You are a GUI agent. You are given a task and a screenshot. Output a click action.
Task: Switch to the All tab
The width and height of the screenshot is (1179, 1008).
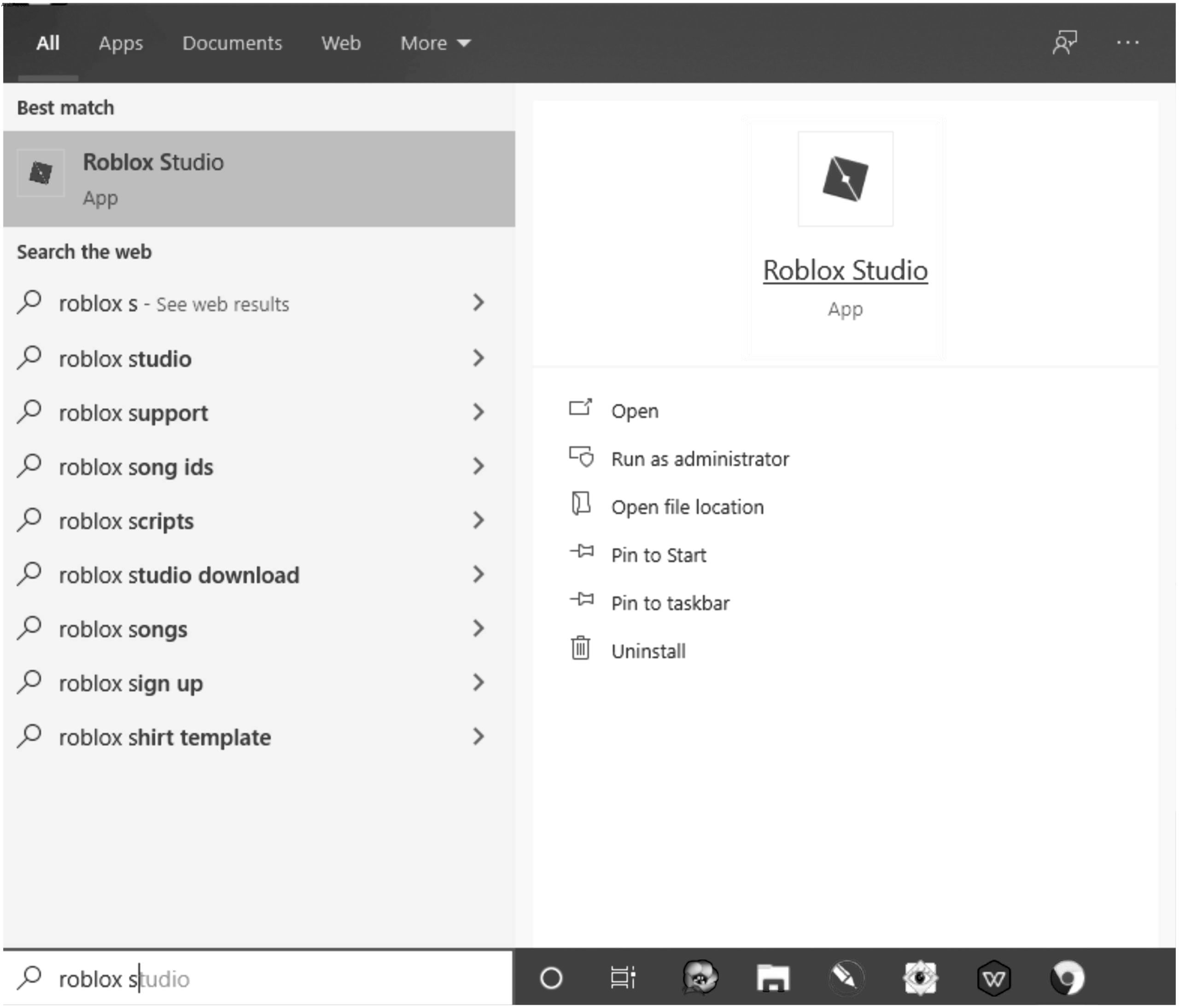click(x=48, y=43)
